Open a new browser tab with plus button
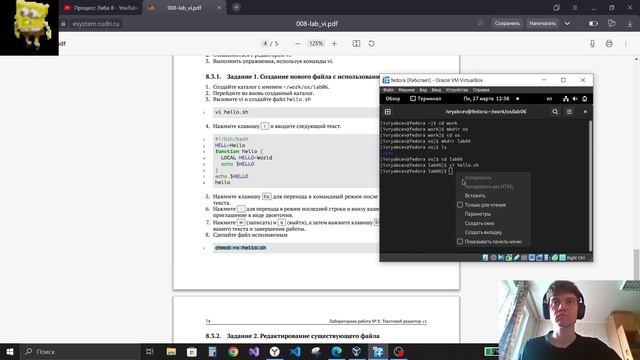Screen dimensions: 640x360 (x=236, y=7)
